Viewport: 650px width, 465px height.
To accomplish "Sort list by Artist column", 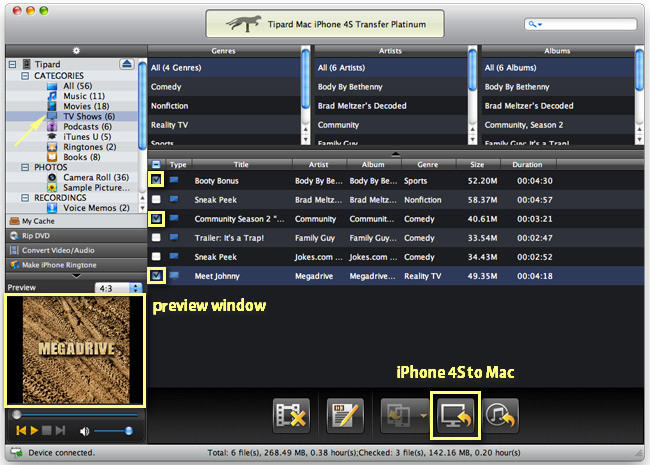I will (319, 165).
